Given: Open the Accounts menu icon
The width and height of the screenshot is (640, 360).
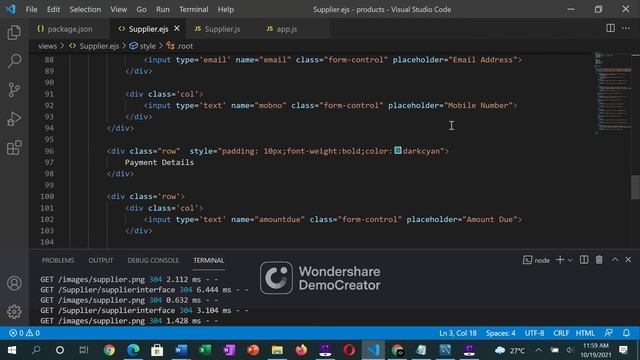Looking at the screenshot, I should point(14,283).
